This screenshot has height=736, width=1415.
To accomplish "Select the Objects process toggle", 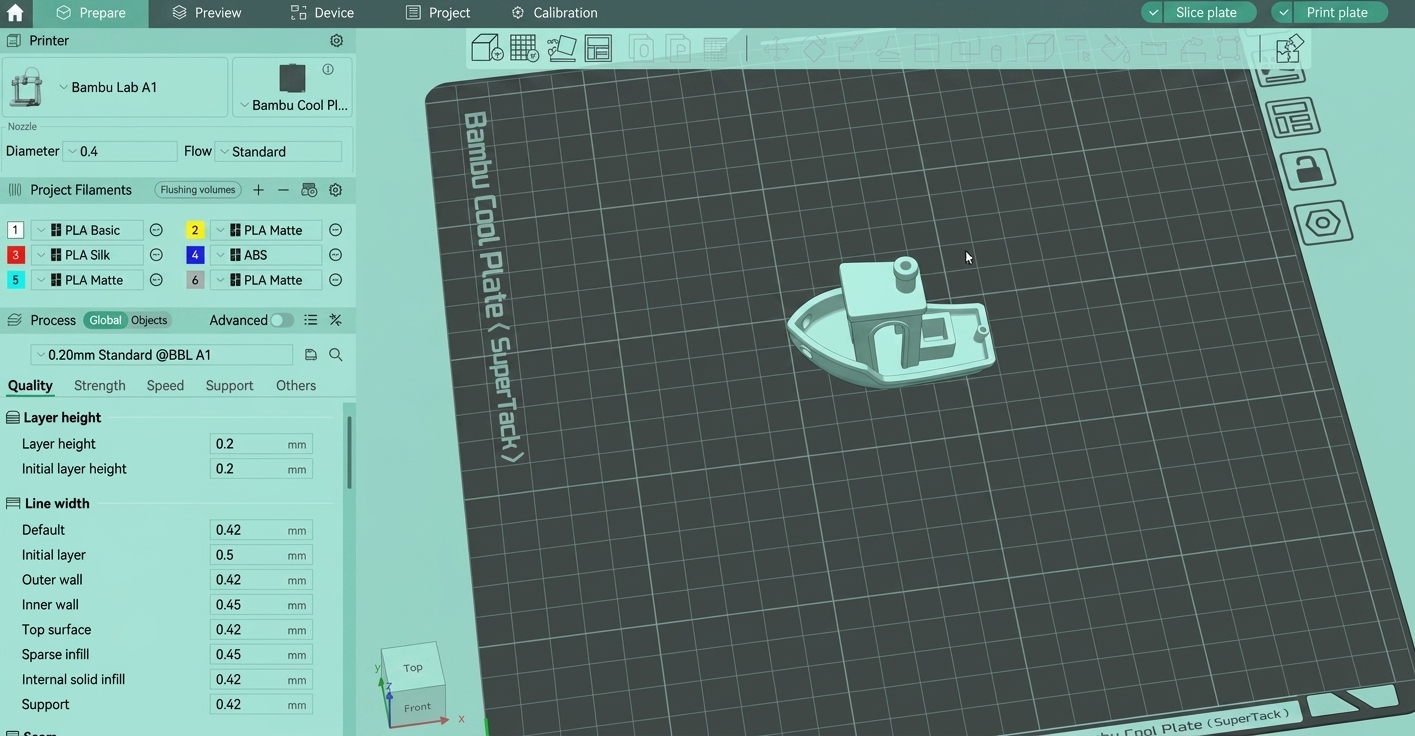I will [x=149, y=320].
